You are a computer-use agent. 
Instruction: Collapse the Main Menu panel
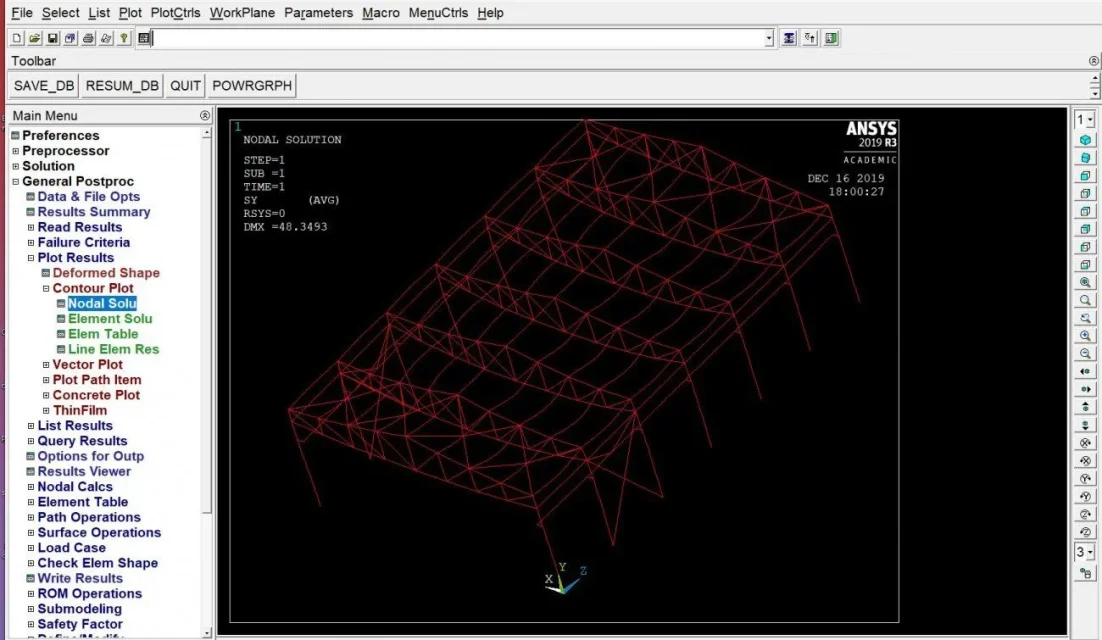pos(205,115)
